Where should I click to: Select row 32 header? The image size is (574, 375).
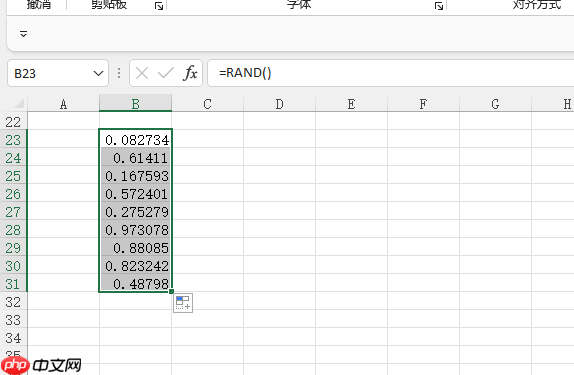point(13,302)
